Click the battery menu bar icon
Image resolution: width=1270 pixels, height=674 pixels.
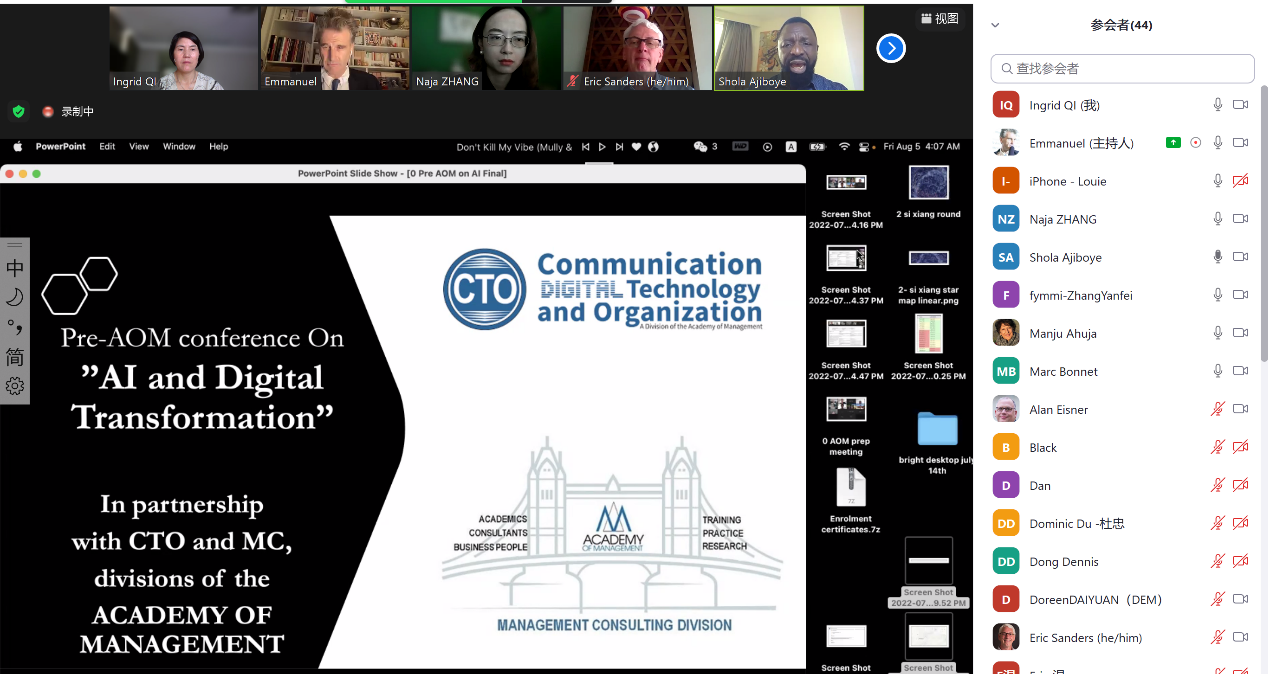(817, 147)
